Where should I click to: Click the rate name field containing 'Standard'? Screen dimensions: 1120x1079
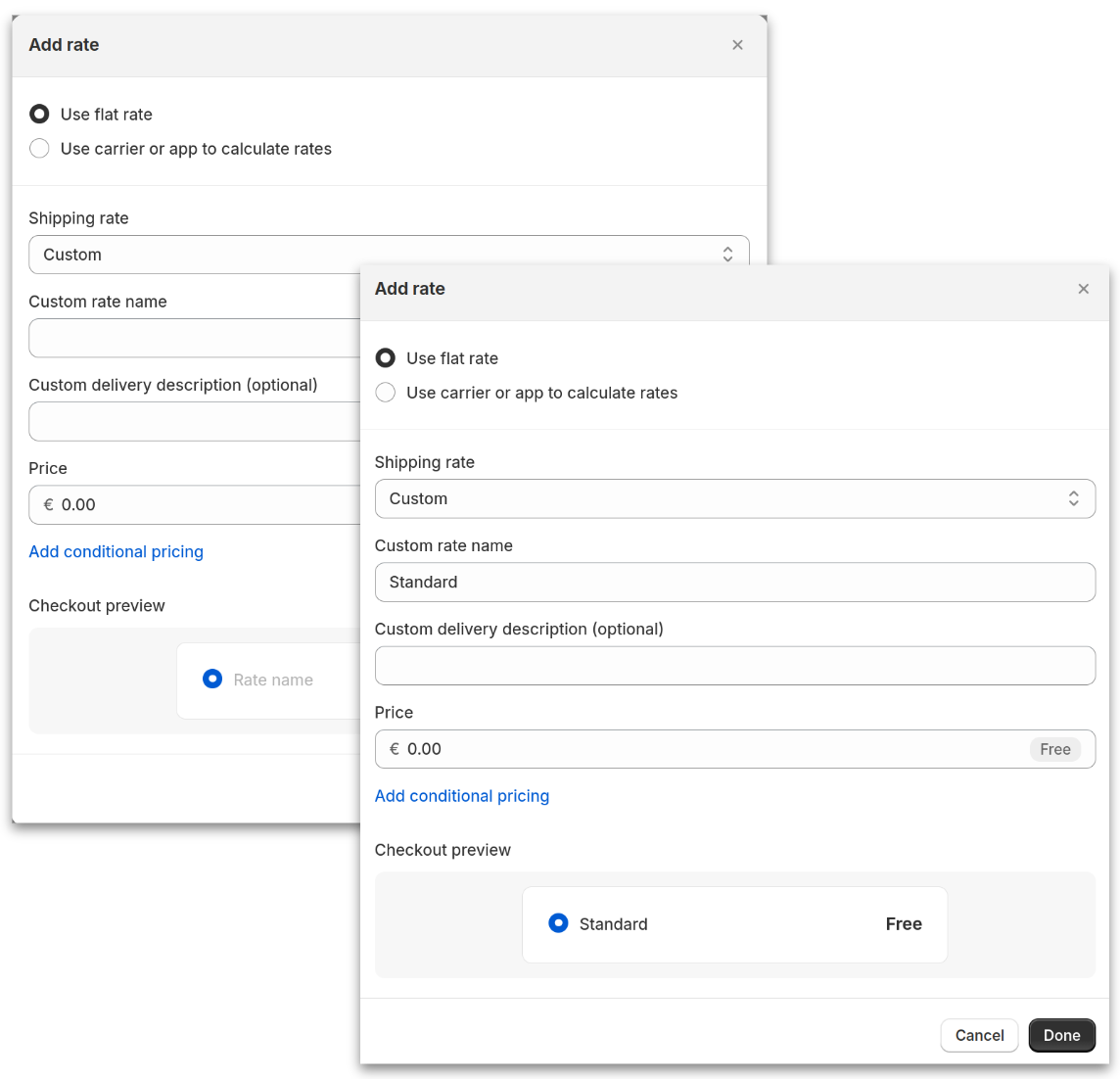click(x=734, y=582)
